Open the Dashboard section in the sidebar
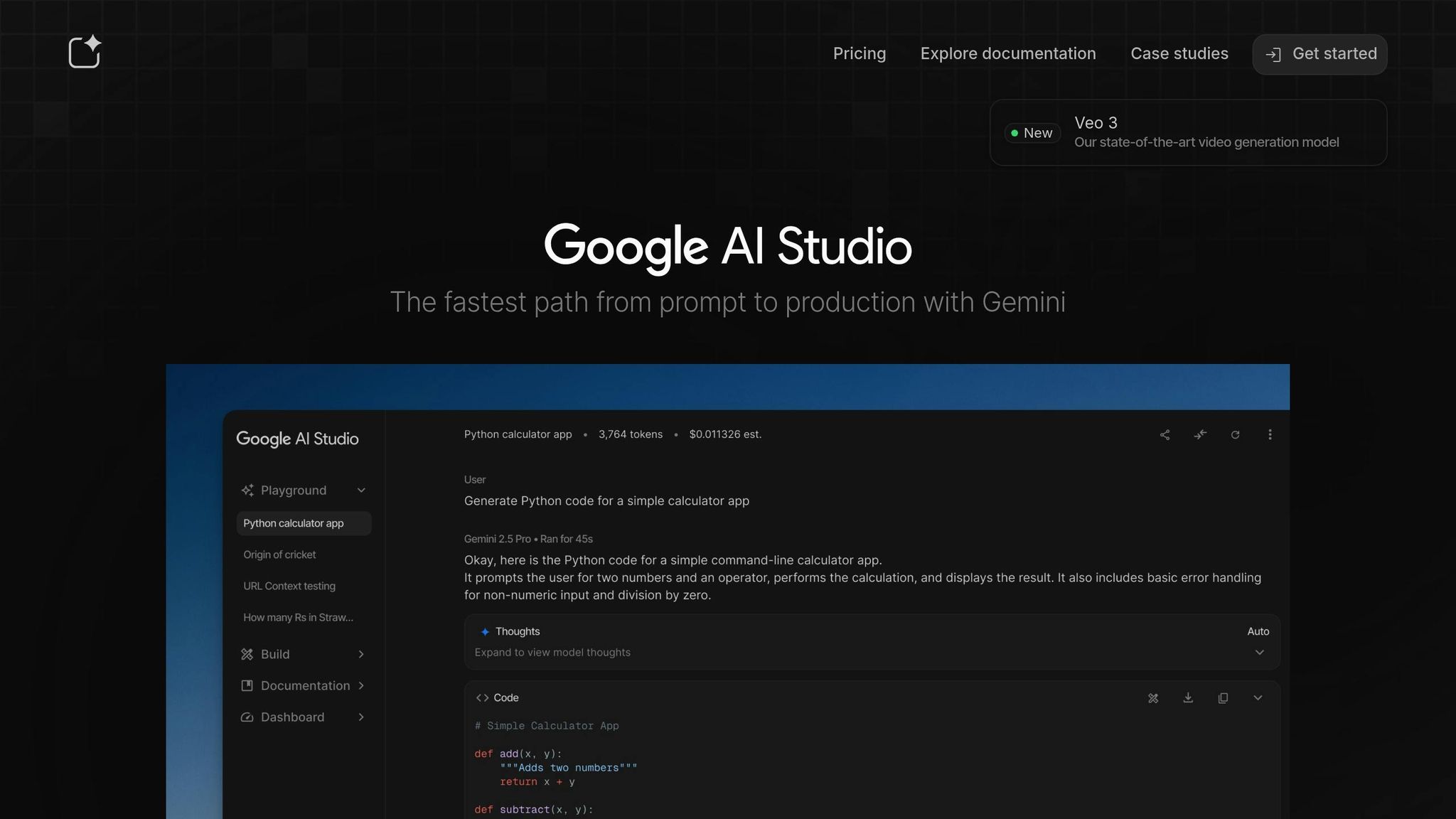The height and width of the screenshot is (819, 1456). (291, 717)
